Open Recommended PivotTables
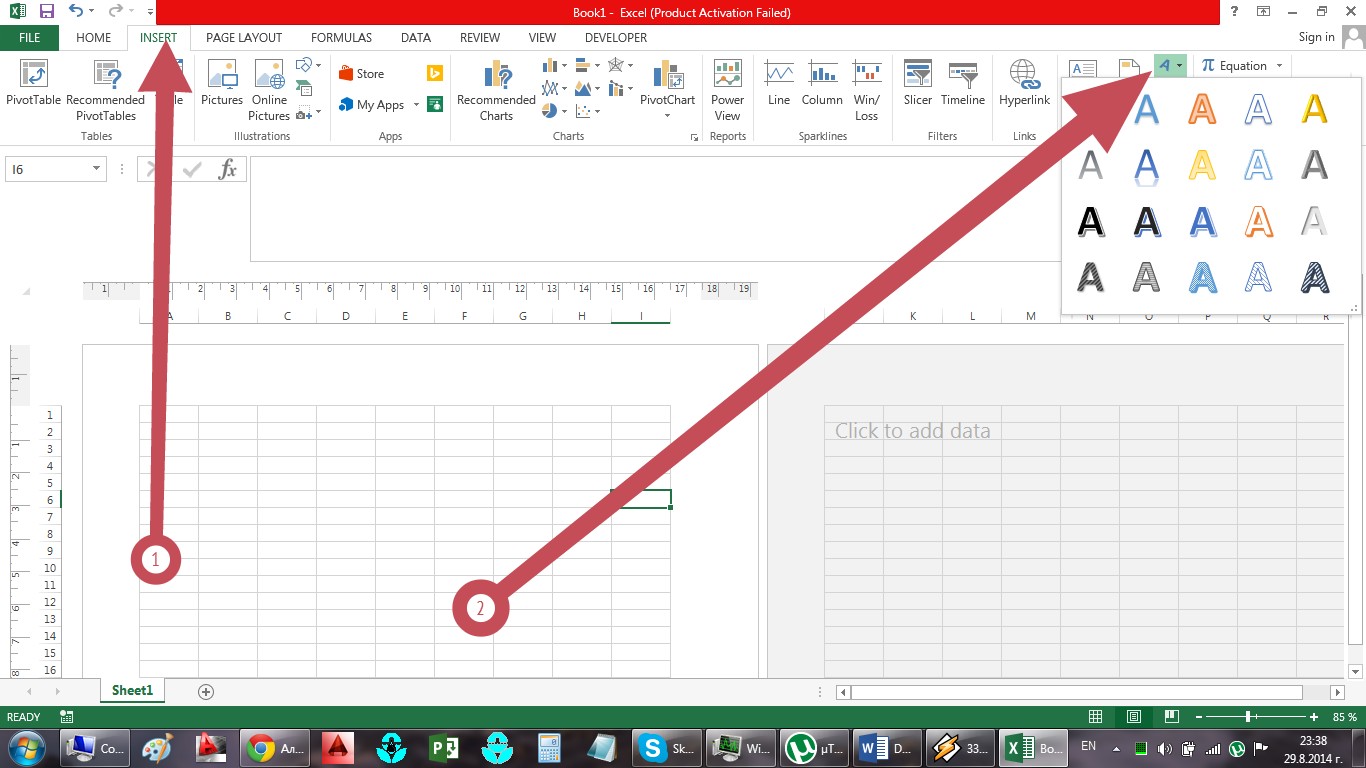The width and height of the screenshot is (1366, 768). tap(106, 90)
